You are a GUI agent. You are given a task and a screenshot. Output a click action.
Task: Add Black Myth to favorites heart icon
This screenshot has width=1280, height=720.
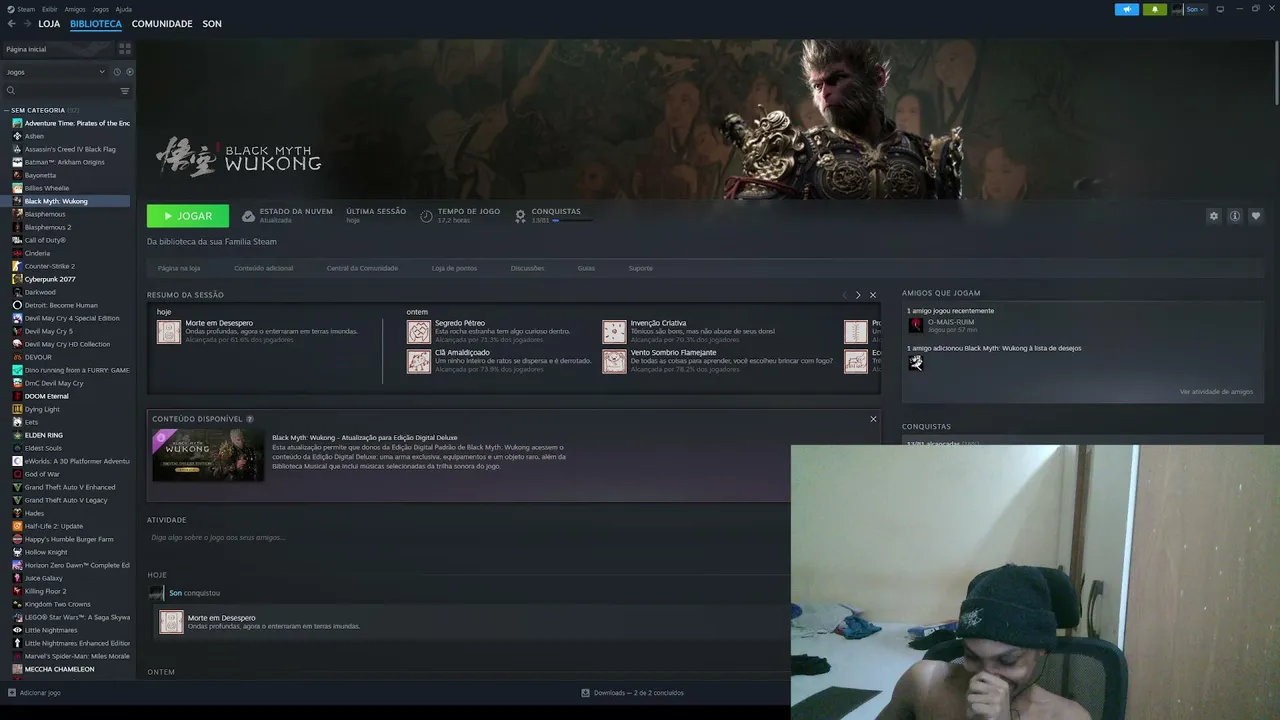pyautogui.click(x=1256, y=216)
